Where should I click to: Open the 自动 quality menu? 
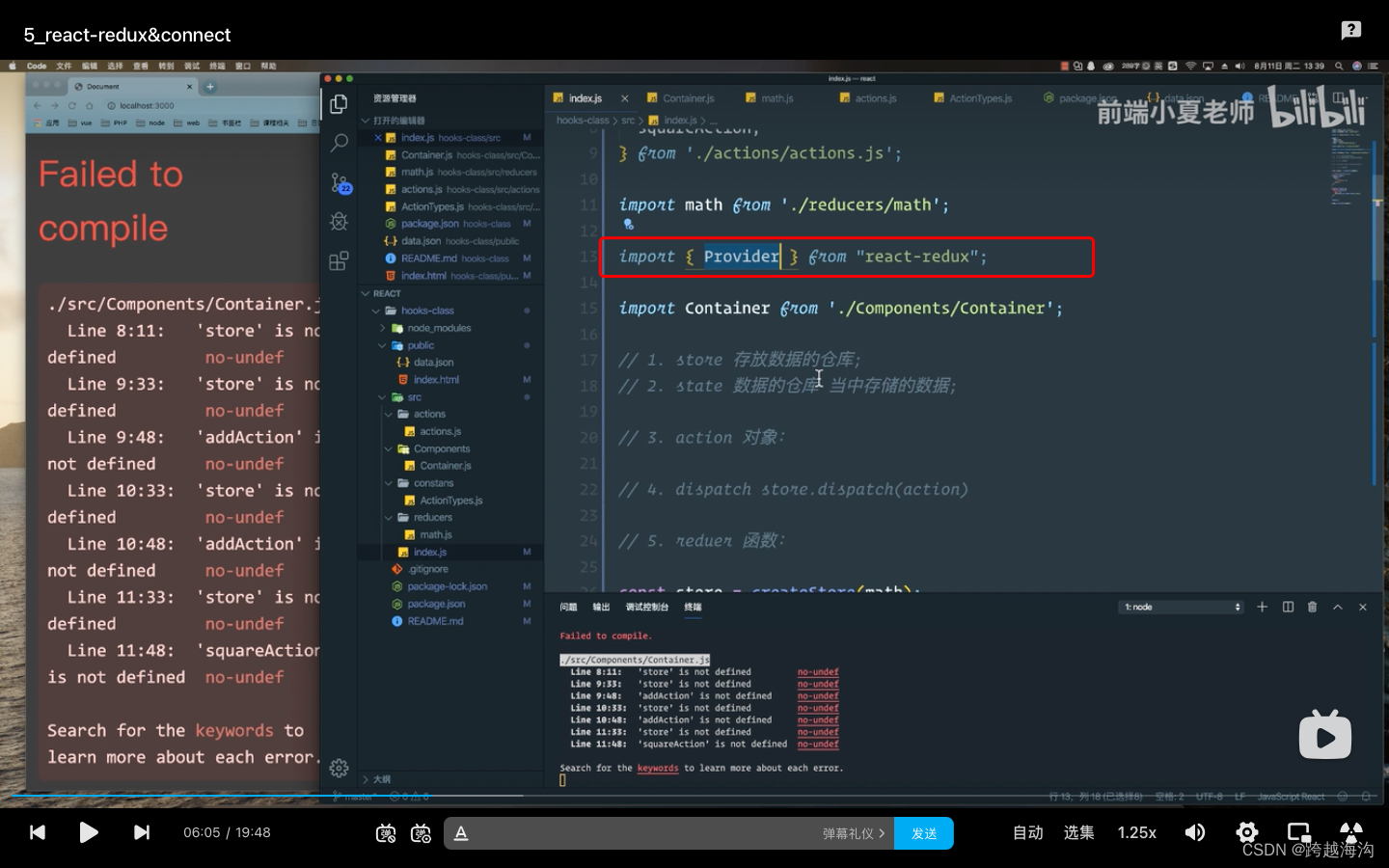[x=1028, y=832]
